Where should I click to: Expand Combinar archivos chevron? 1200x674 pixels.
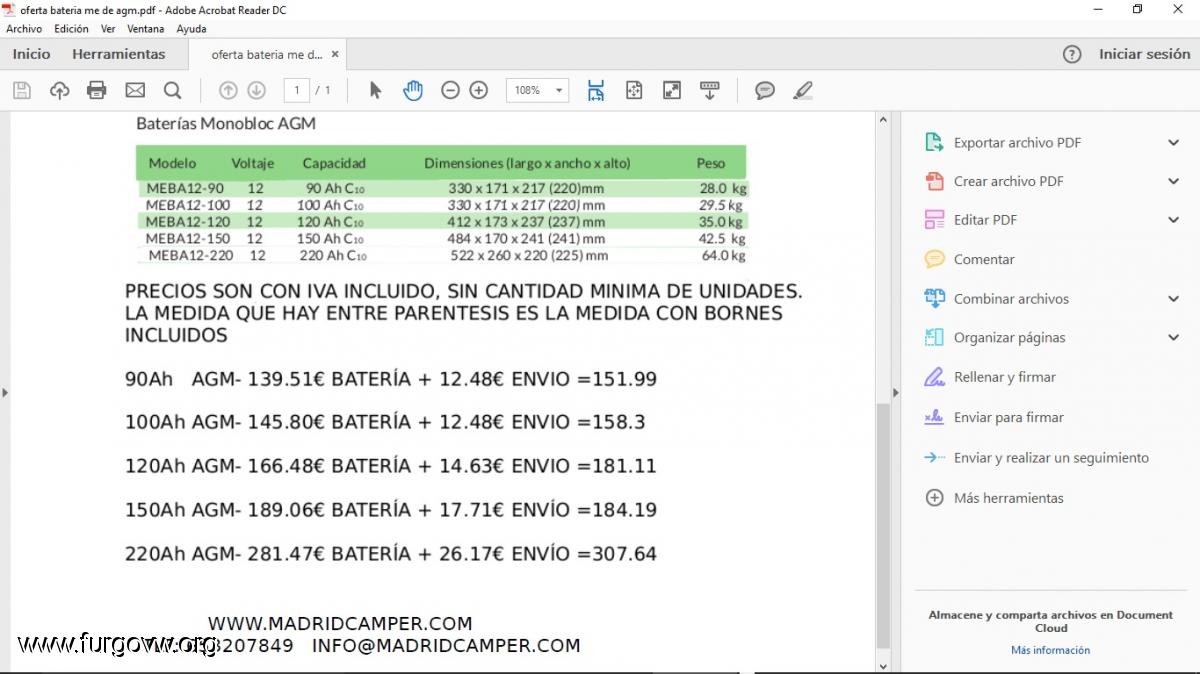coord(1173,299)
